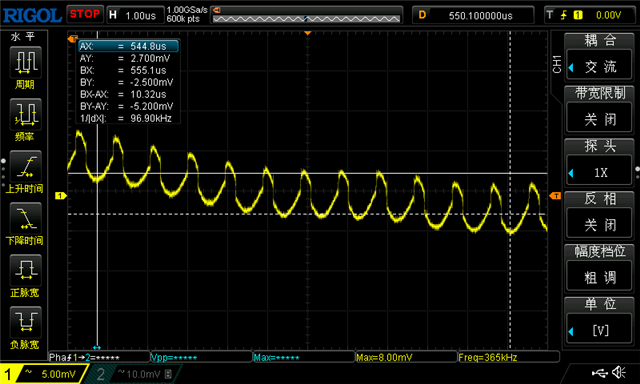
Task: Click the speaker sound icon
Action: pos(619,372)
